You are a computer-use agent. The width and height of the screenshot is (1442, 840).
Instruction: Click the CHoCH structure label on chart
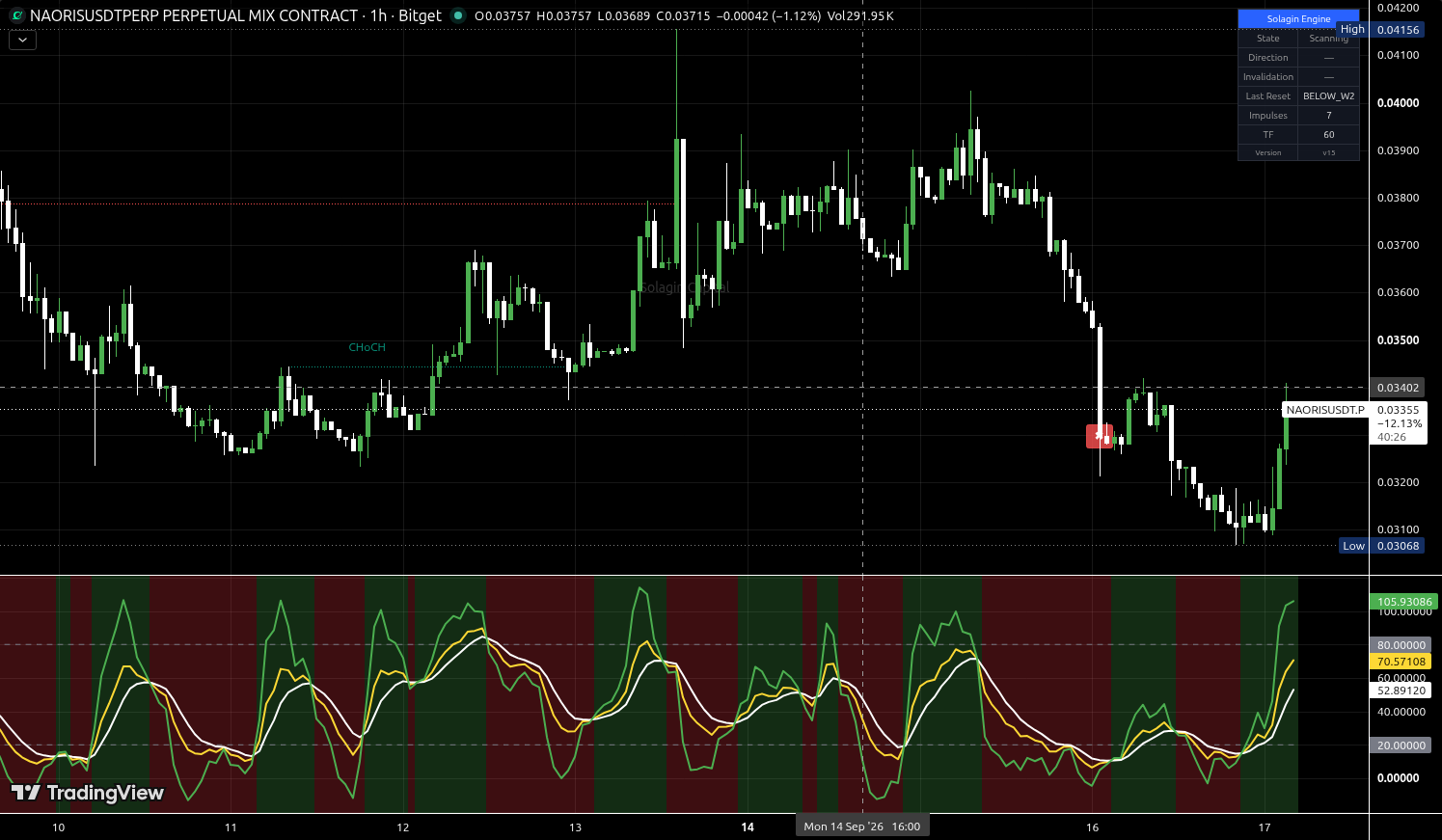point(367,347)
